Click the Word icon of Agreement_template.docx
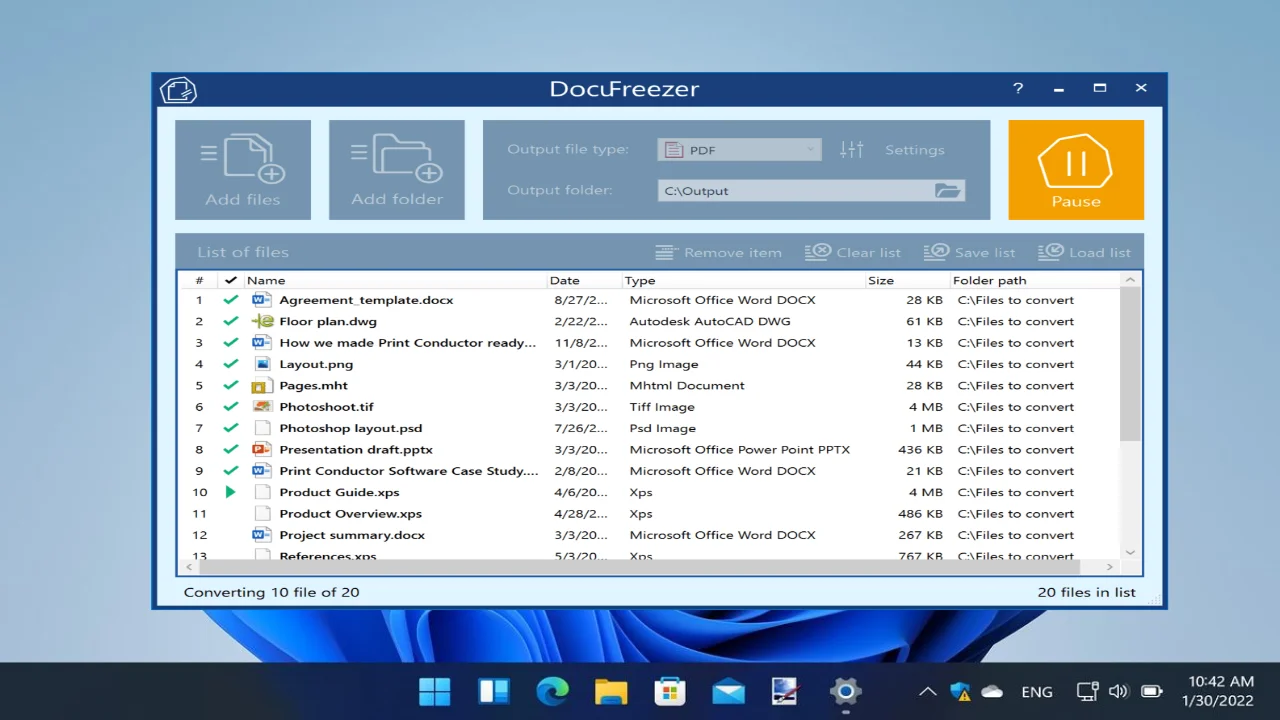 [x=262, y=300]
